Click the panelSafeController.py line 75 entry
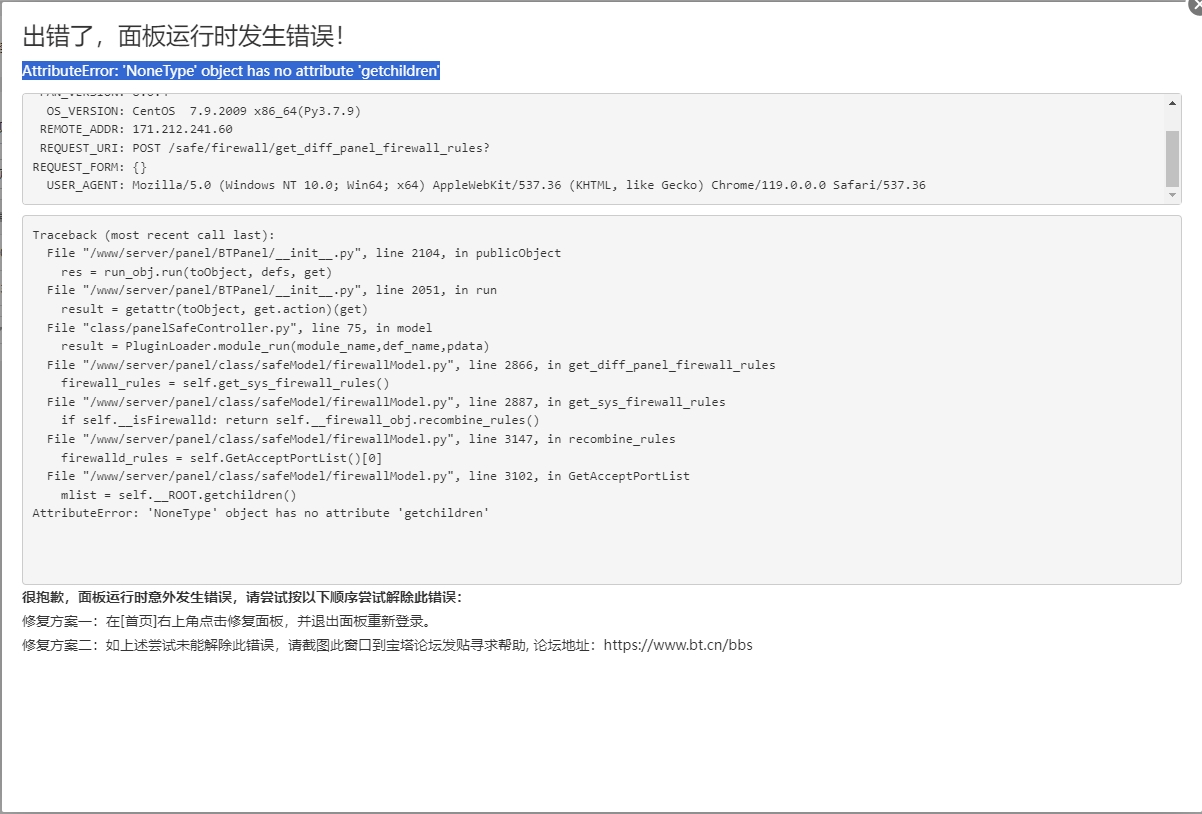Image resolution: width=1202 pixels, height=814 pixels. [x=239, y=328]
